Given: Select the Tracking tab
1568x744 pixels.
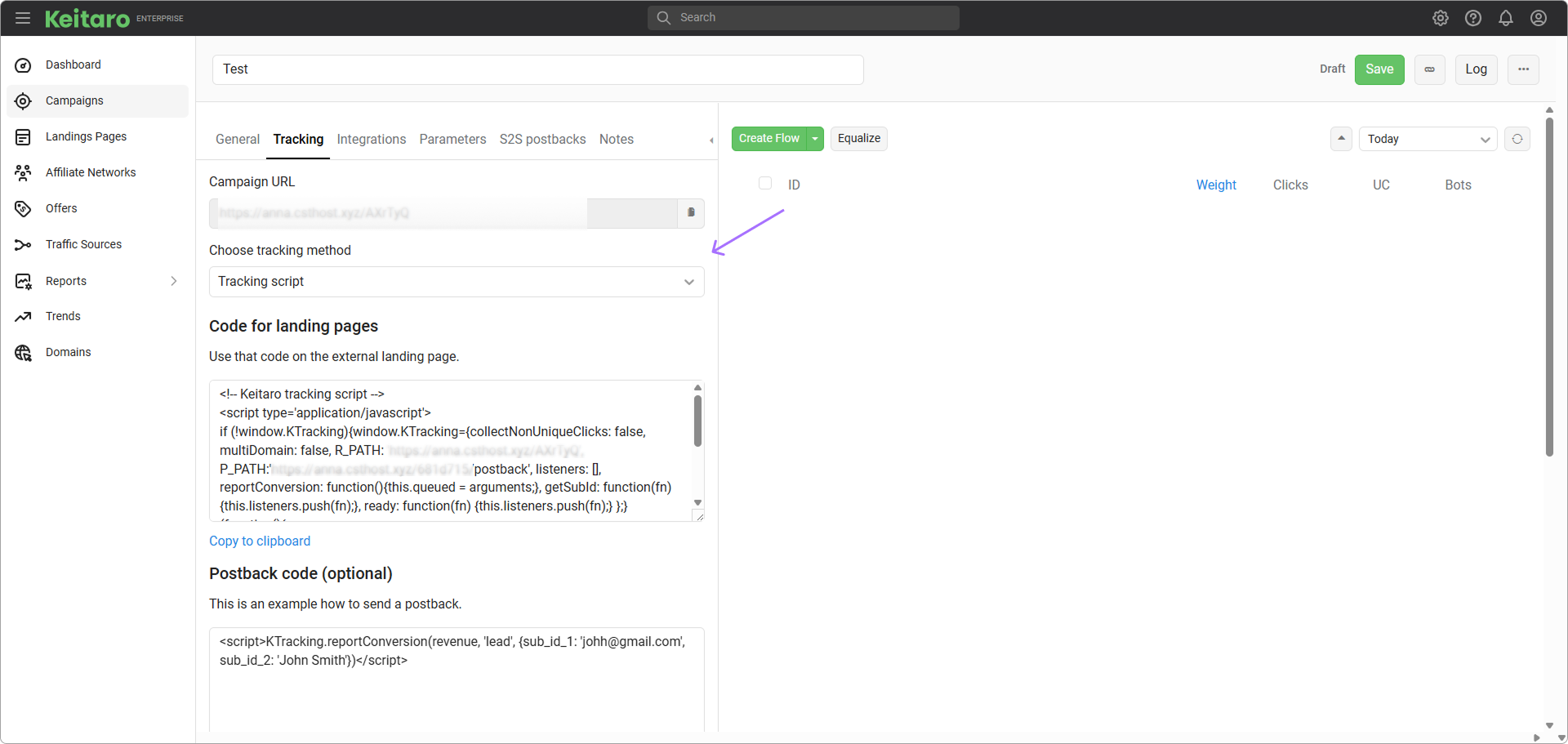Looking at the screenshot, I should pos(298,140).
